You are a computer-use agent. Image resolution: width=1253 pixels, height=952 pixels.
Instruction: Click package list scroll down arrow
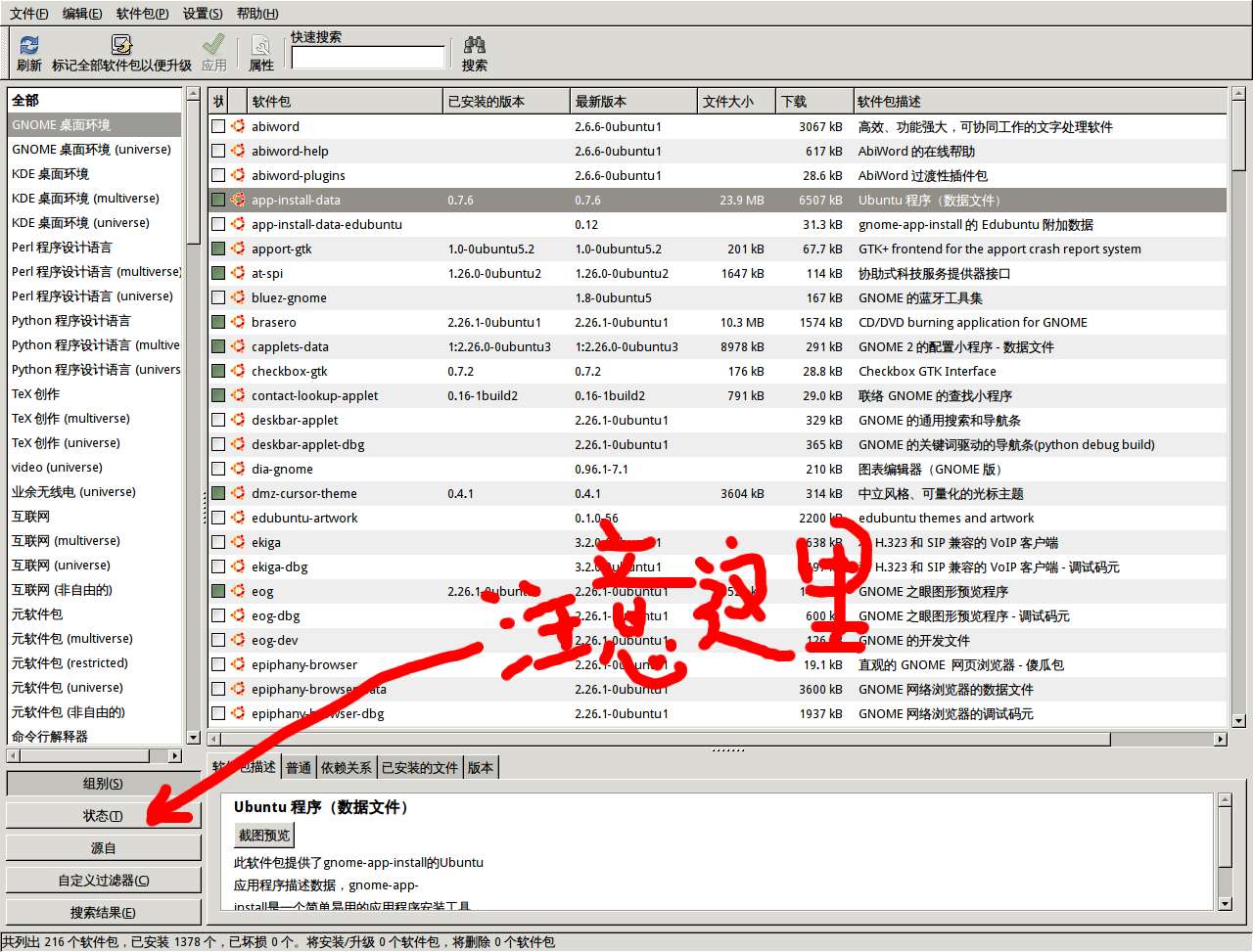[1238, 721]
